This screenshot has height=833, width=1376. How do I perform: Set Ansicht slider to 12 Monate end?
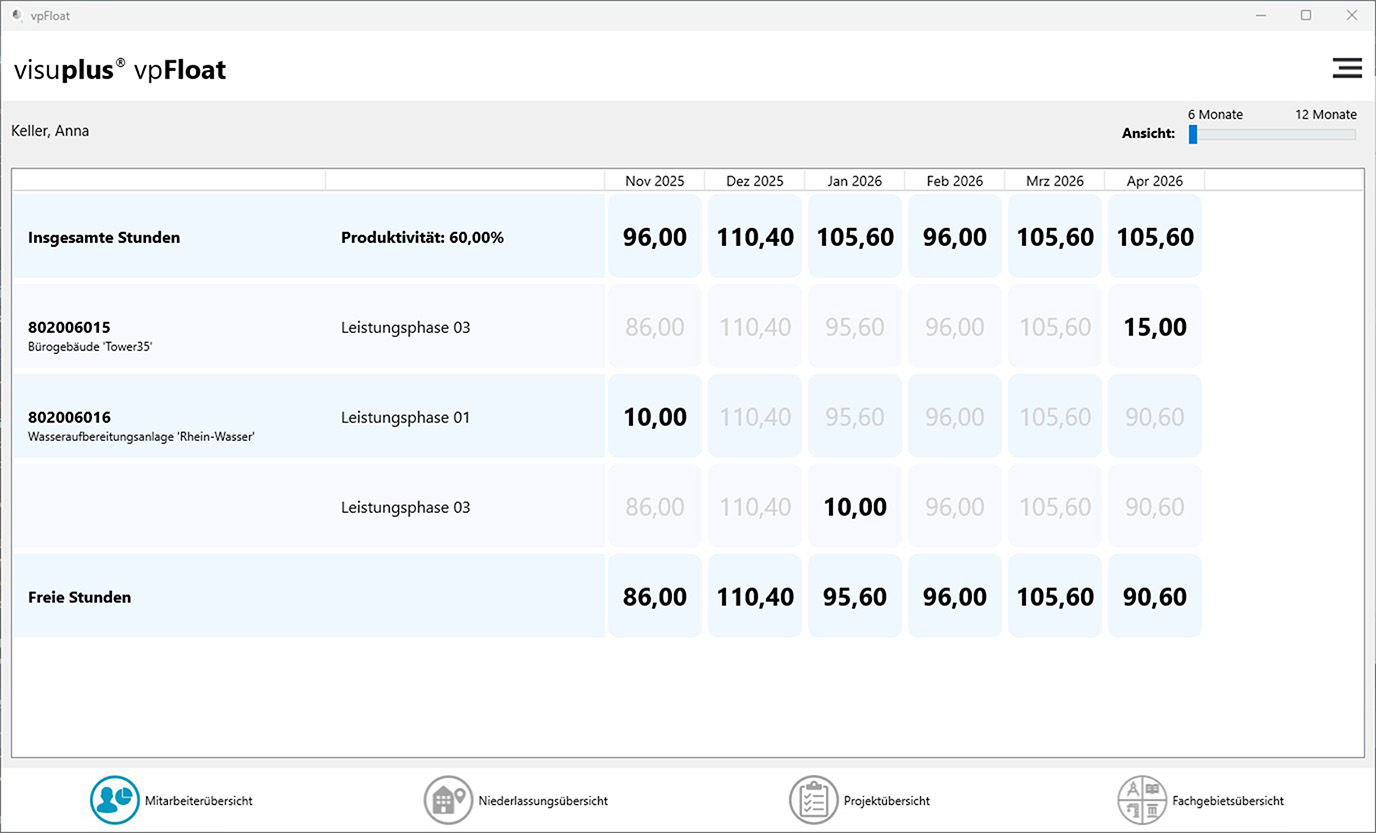(x=1351, y=134)
